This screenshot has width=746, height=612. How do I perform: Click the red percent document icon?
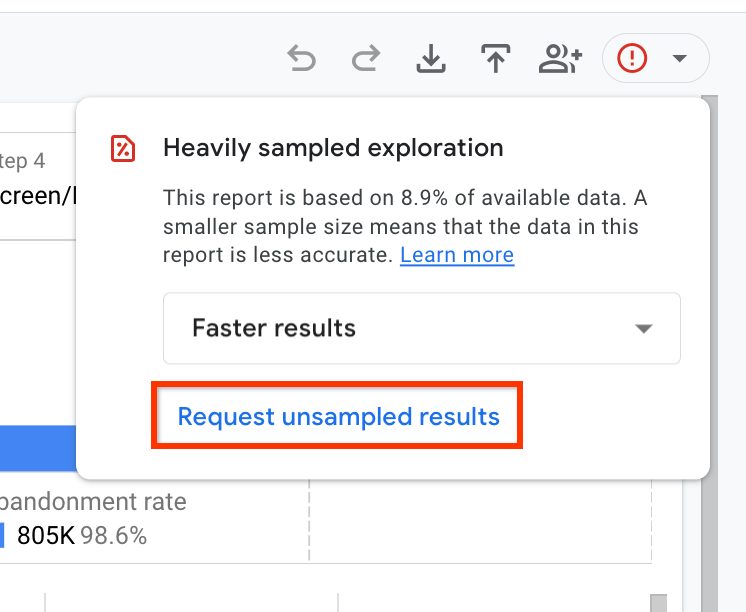(122, 149)
